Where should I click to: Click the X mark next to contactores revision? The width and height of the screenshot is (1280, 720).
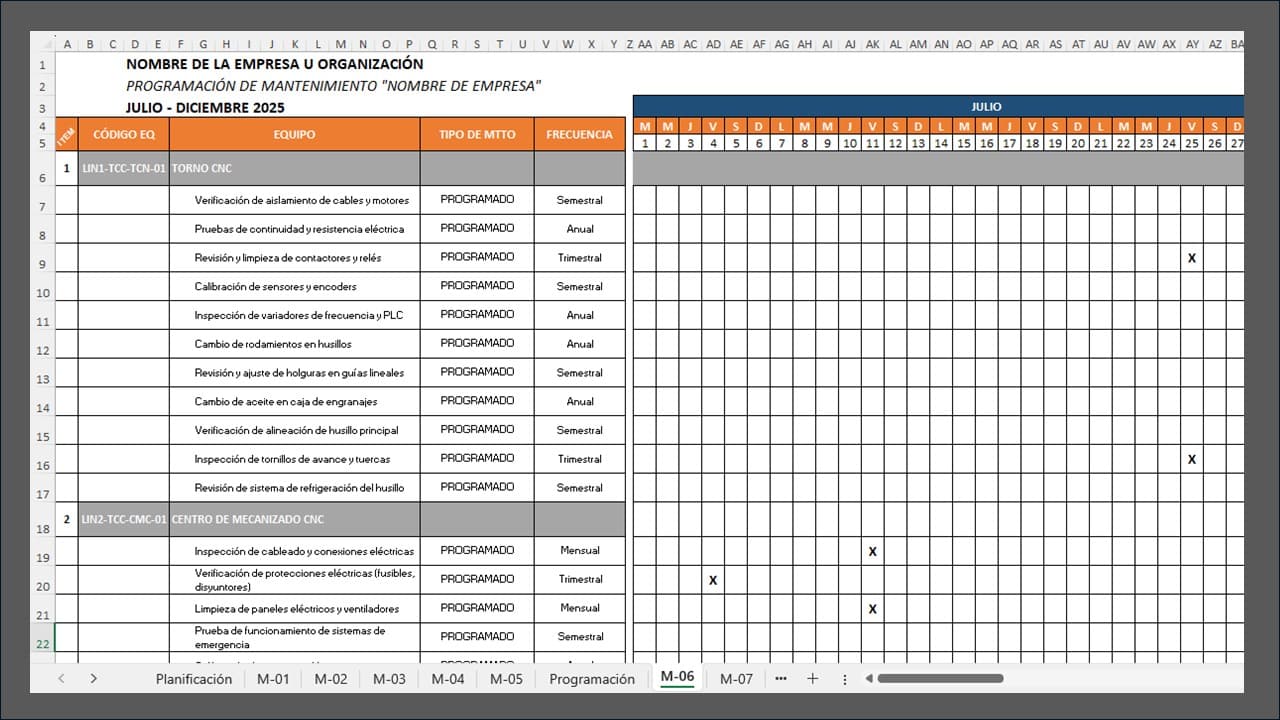[x=1191, y=258]
